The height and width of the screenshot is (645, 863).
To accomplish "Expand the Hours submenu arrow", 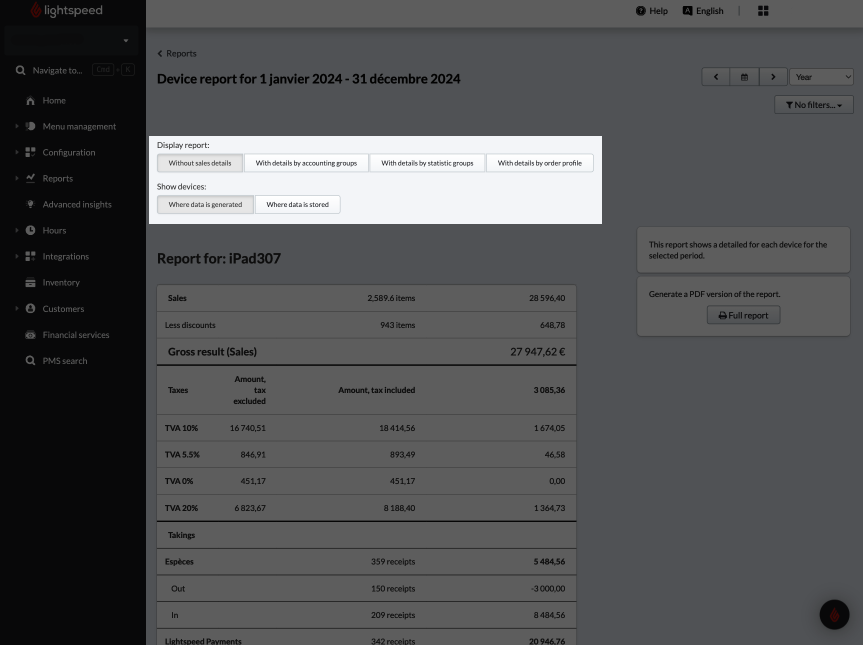I will pyautogui.click(x=17, y=231).
